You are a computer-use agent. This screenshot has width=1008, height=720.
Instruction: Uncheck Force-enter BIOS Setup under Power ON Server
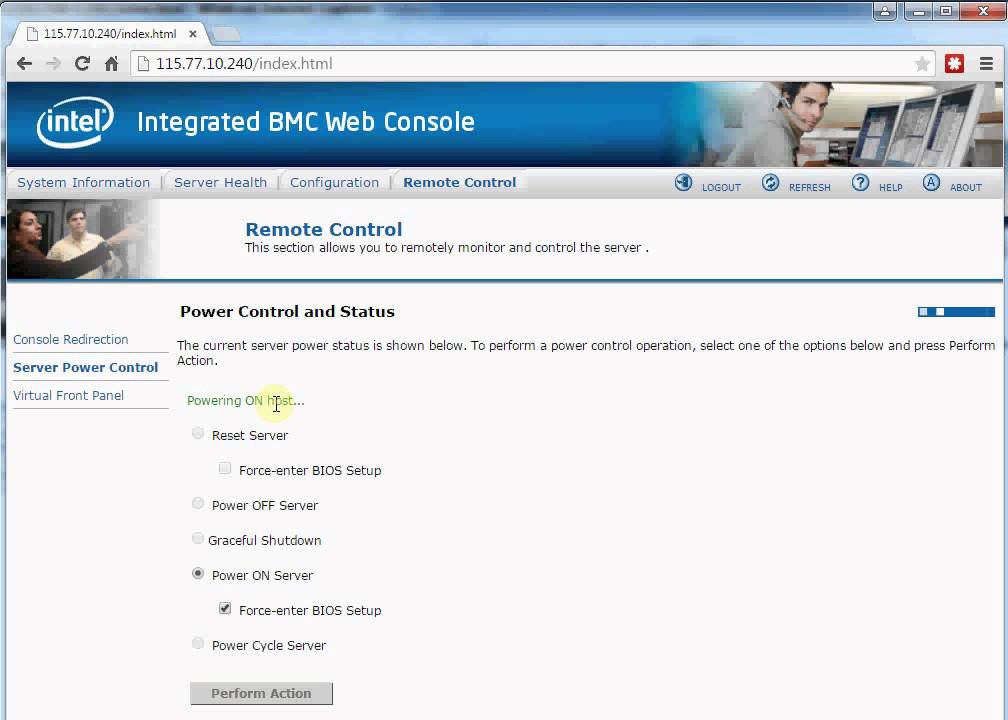pyautogui.click(x=225, y=608)
